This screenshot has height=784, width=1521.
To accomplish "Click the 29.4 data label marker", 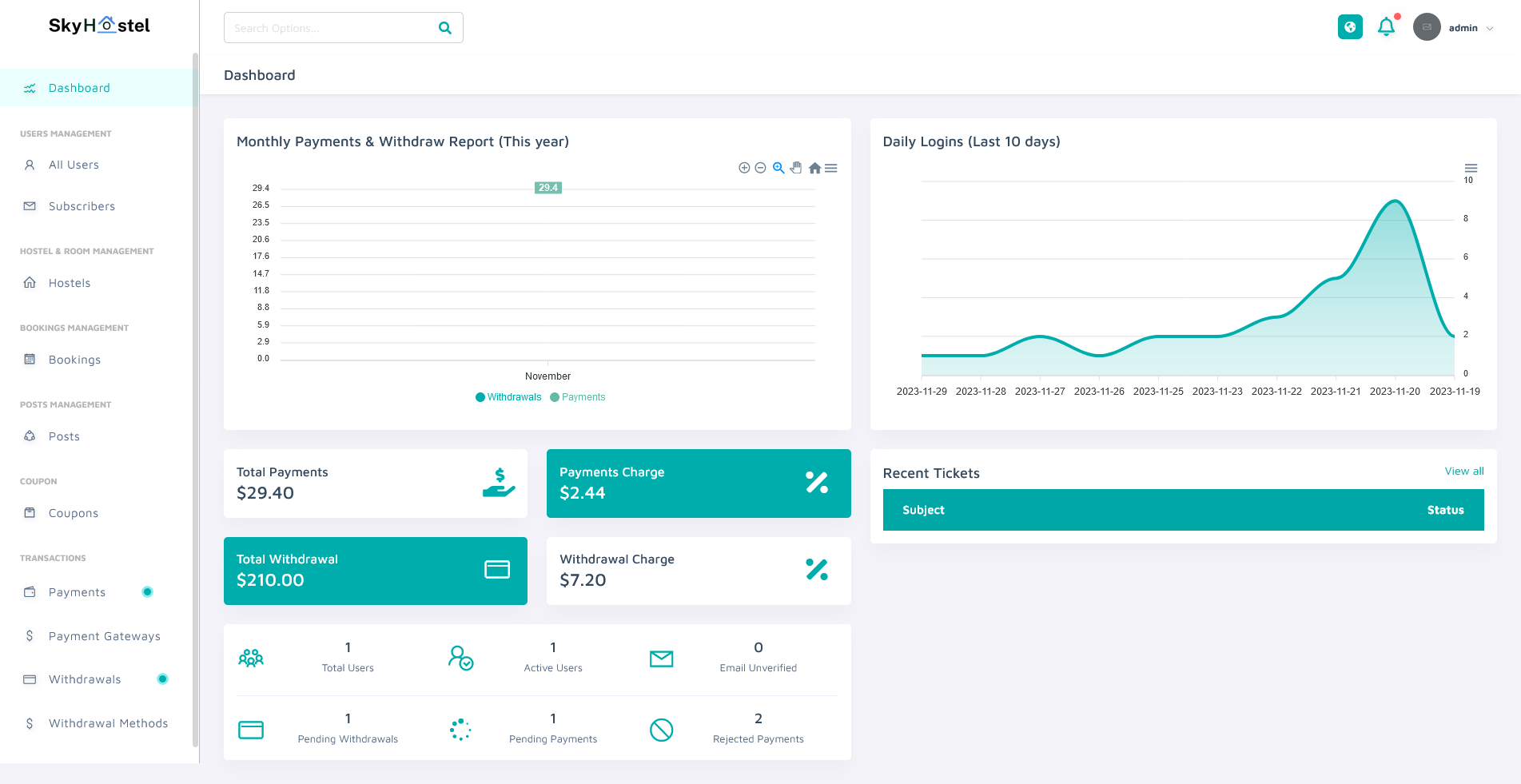I will 548,188.
